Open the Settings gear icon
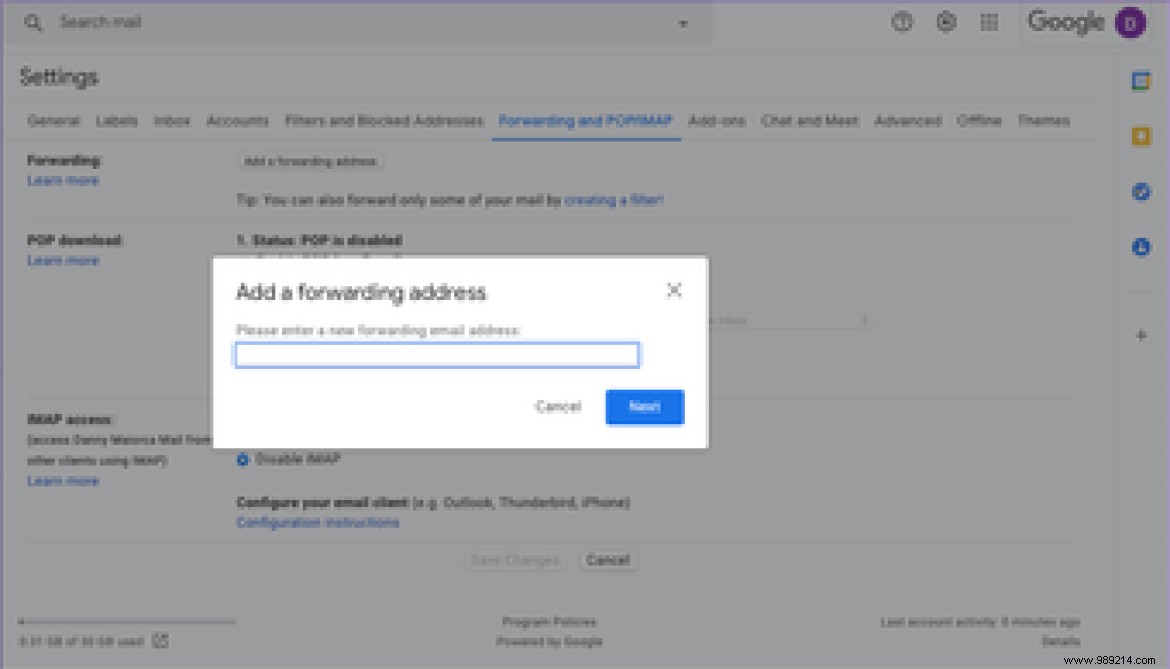This screenshot has height=669, width=1170. click(x=946, y=22)
